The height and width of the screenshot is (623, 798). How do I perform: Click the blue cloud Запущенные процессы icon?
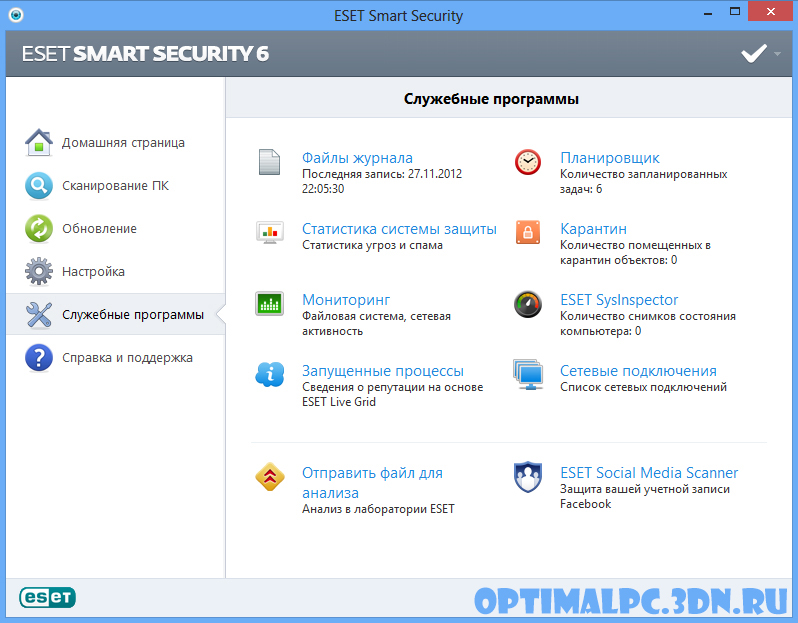click(270, 375)
